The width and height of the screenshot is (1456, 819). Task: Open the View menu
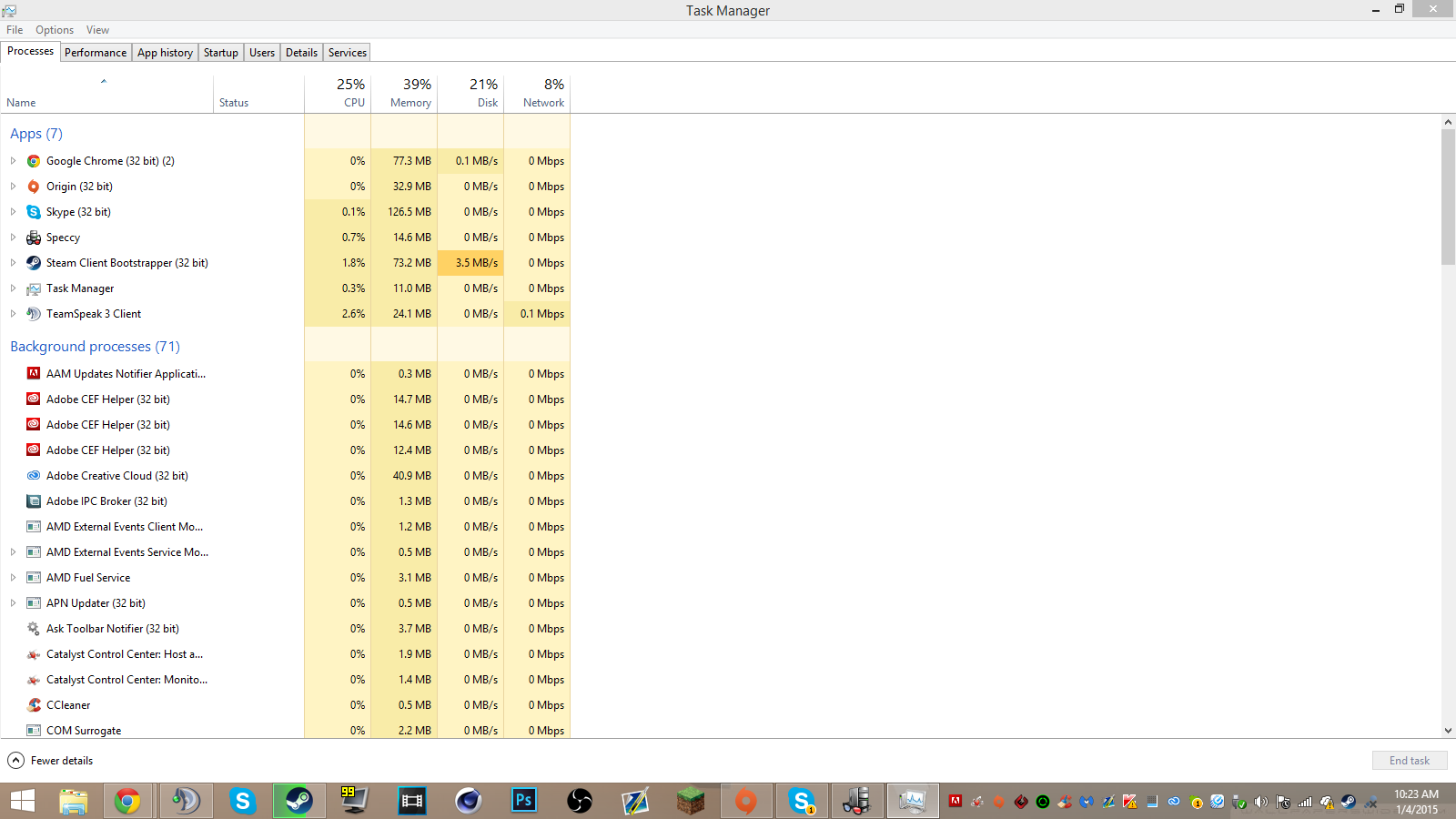(97, 30)
